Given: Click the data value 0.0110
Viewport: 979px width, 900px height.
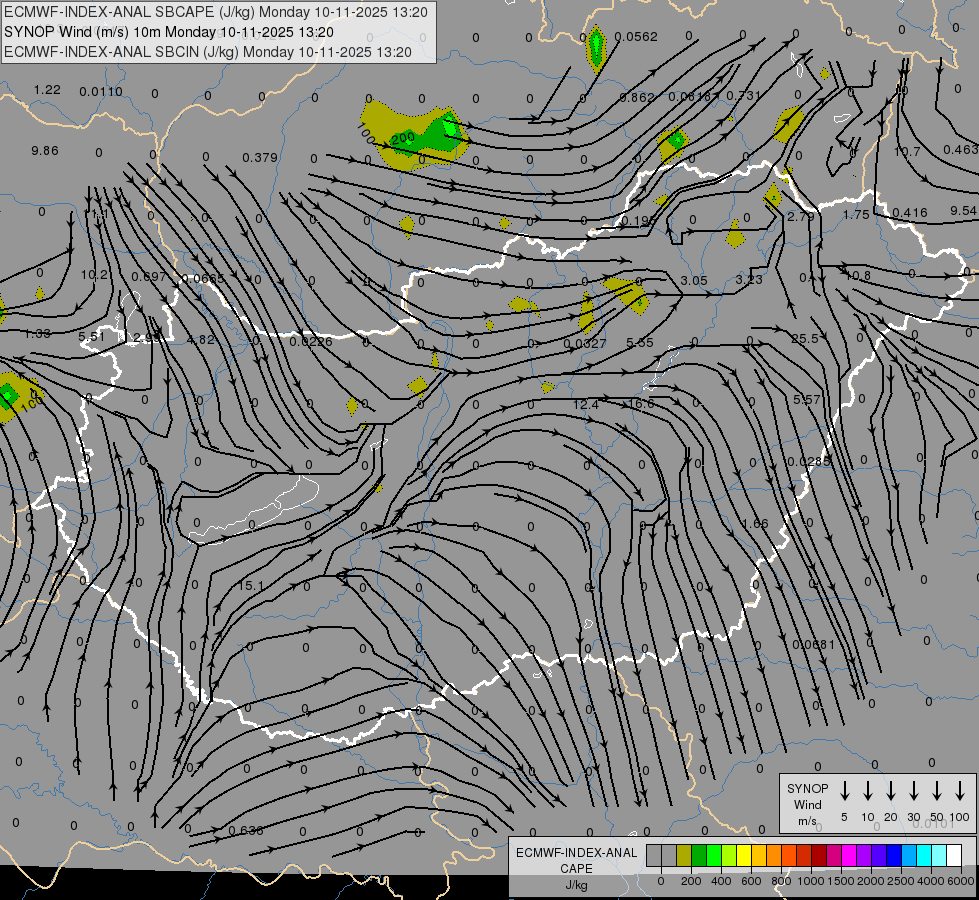Looking at the screenshot, I should click(101, 92).
